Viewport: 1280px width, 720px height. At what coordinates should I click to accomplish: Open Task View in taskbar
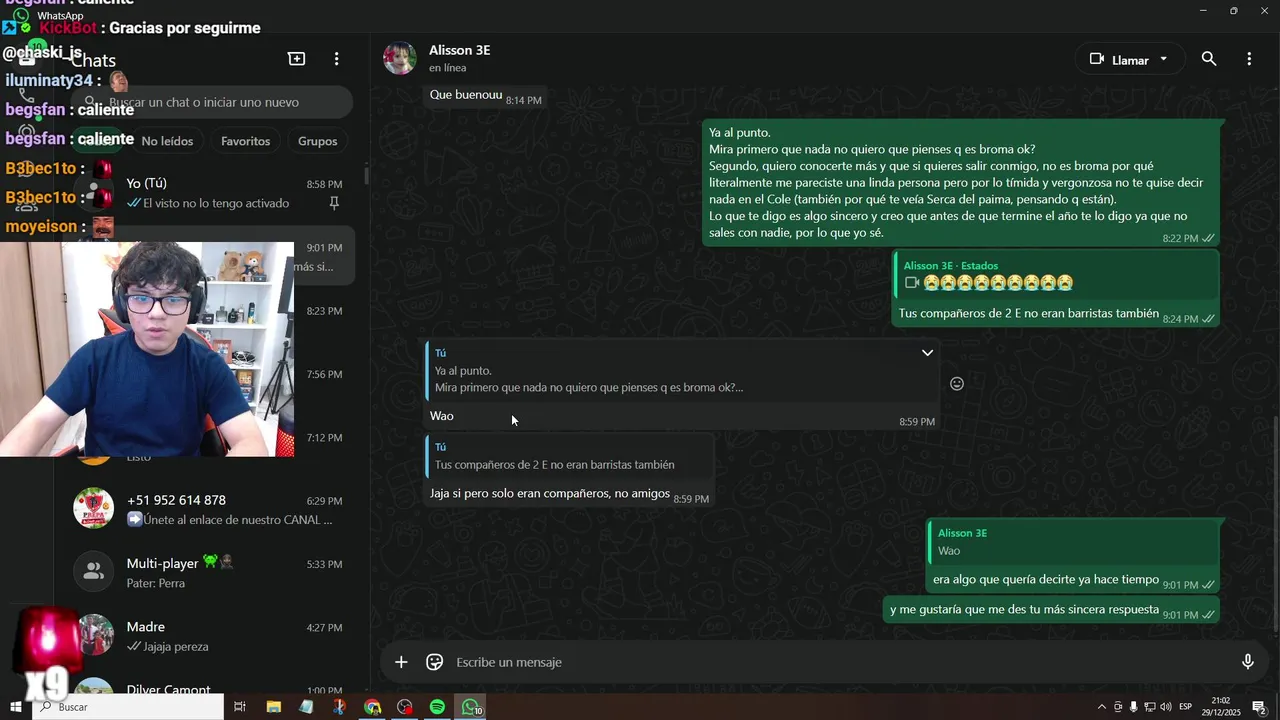pos(240,707)
